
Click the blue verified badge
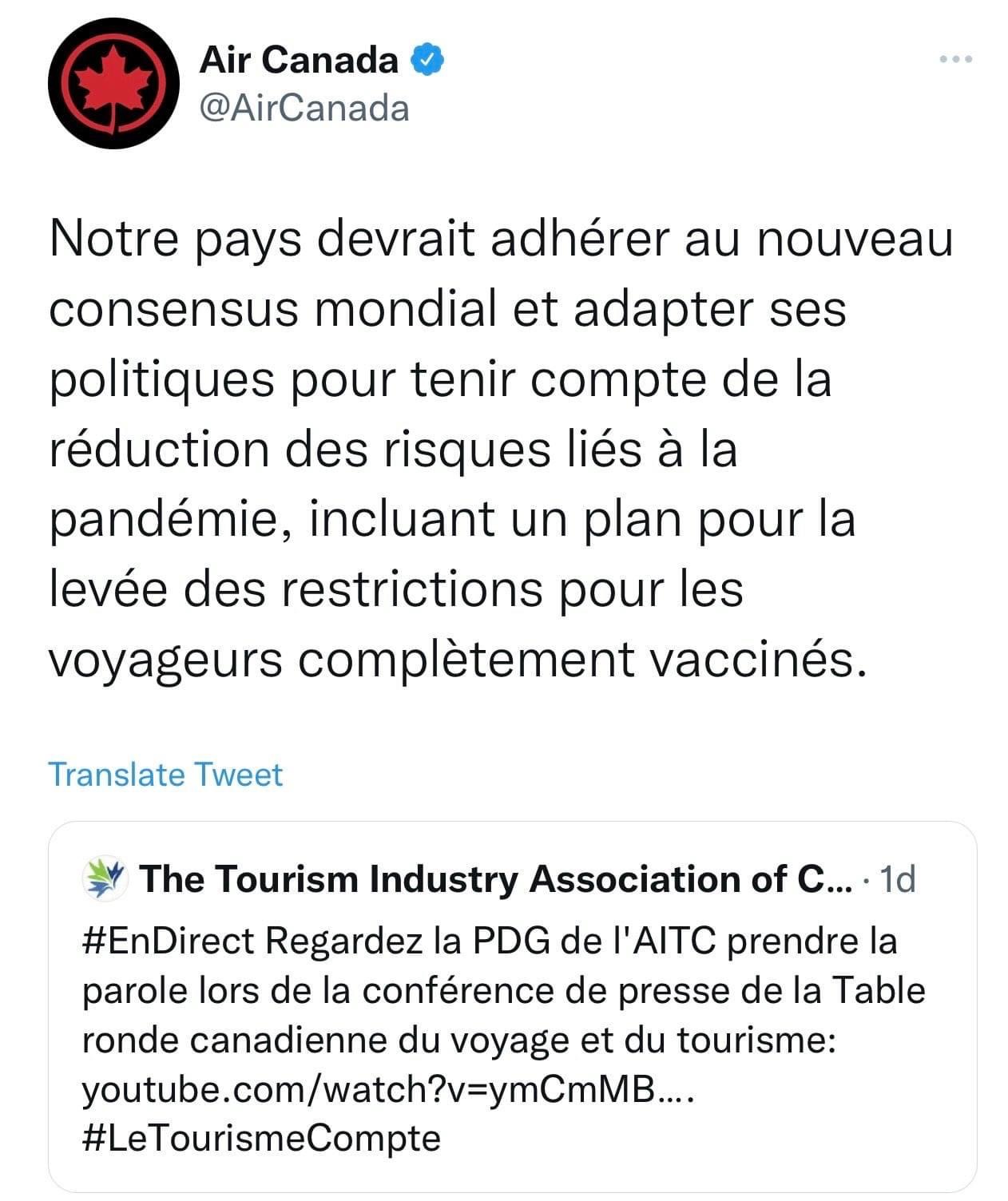[x=427, y=60]
